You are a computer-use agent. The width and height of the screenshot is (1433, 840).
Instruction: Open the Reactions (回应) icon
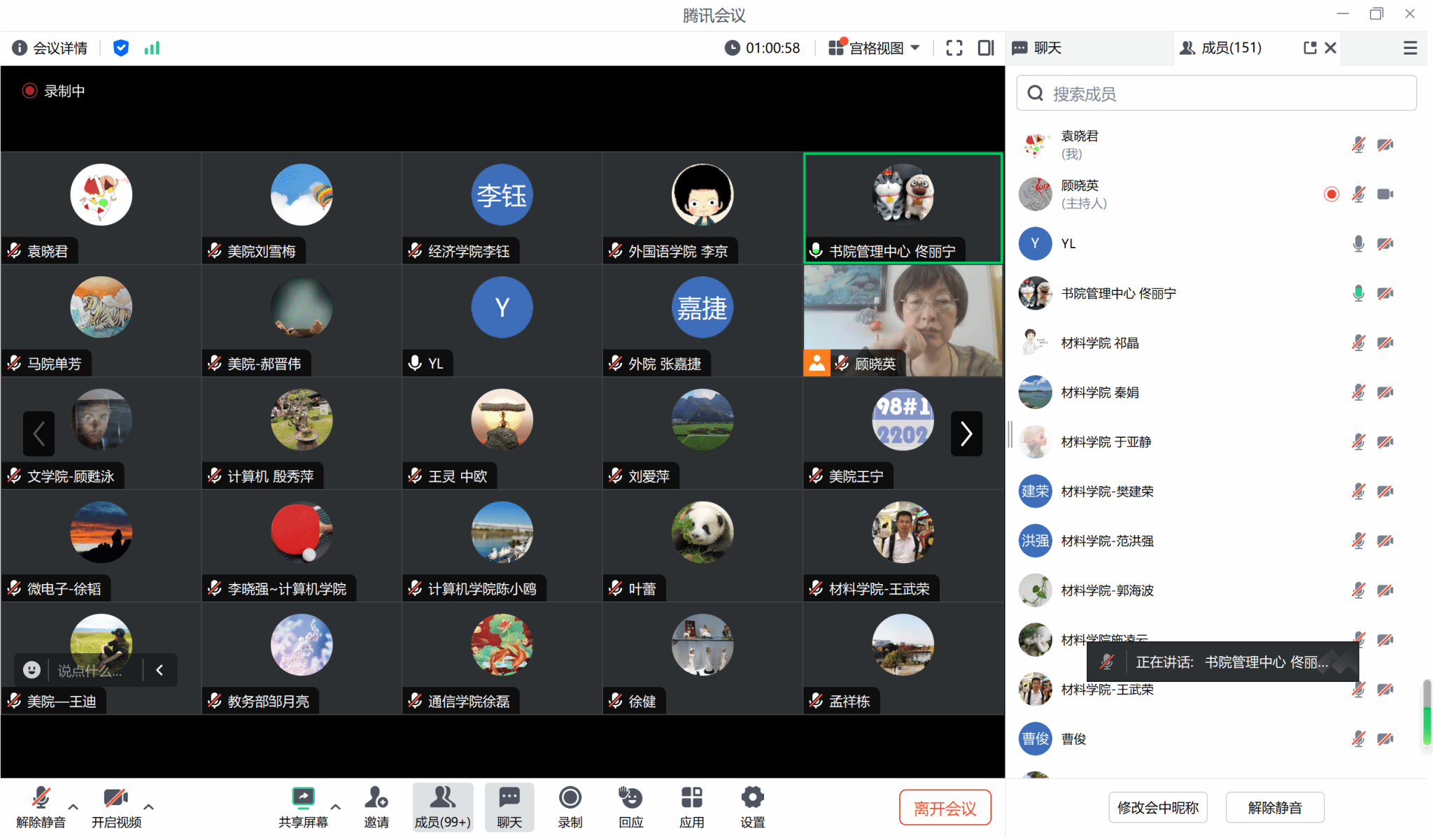[630, 799]
